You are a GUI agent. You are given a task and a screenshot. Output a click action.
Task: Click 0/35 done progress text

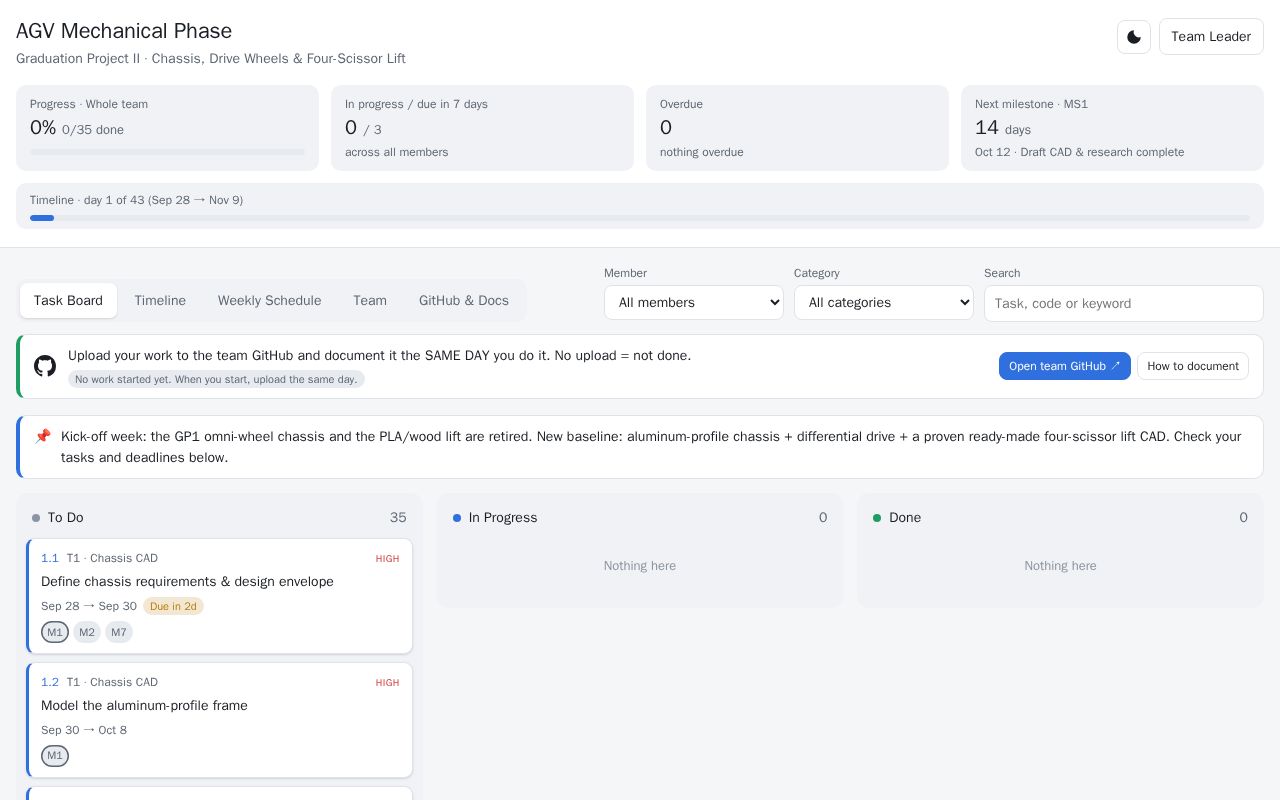point(93,130)
